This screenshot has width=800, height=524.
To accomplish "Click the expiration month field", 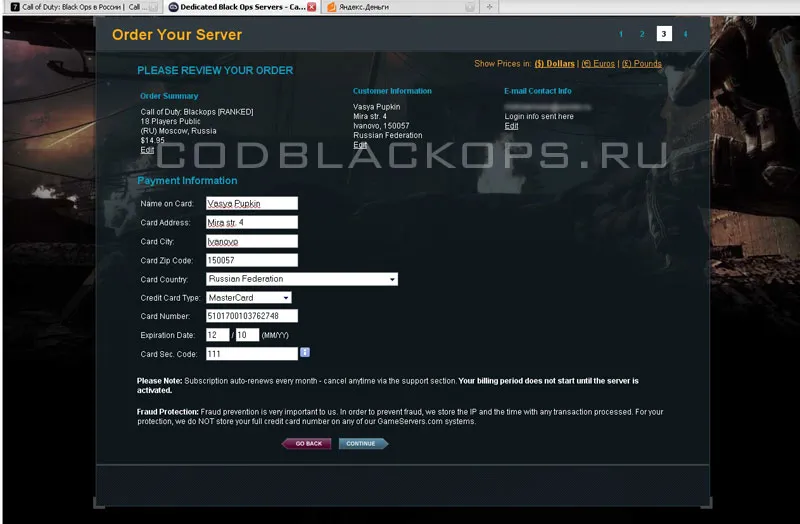I will [218, 335].
